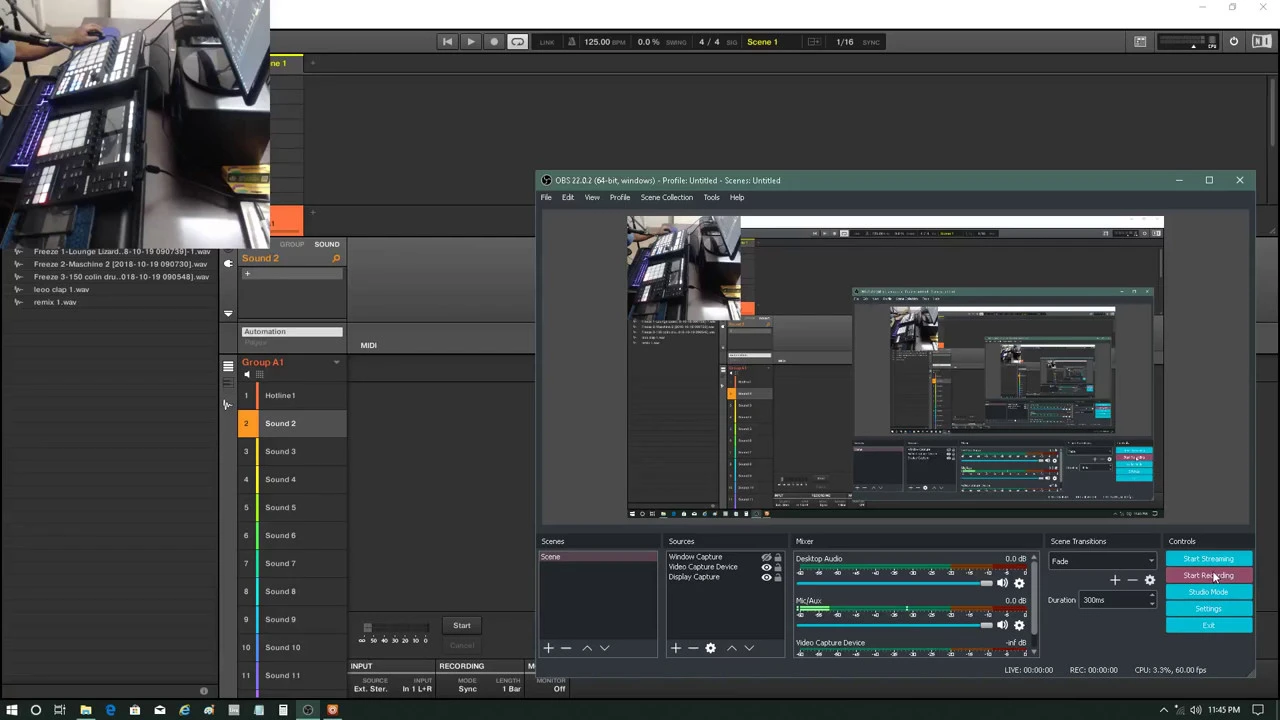Viewport: 1280px width, 720px height.
Task: Open the Group A1 dropdown arrow
Action: point(336,363)
